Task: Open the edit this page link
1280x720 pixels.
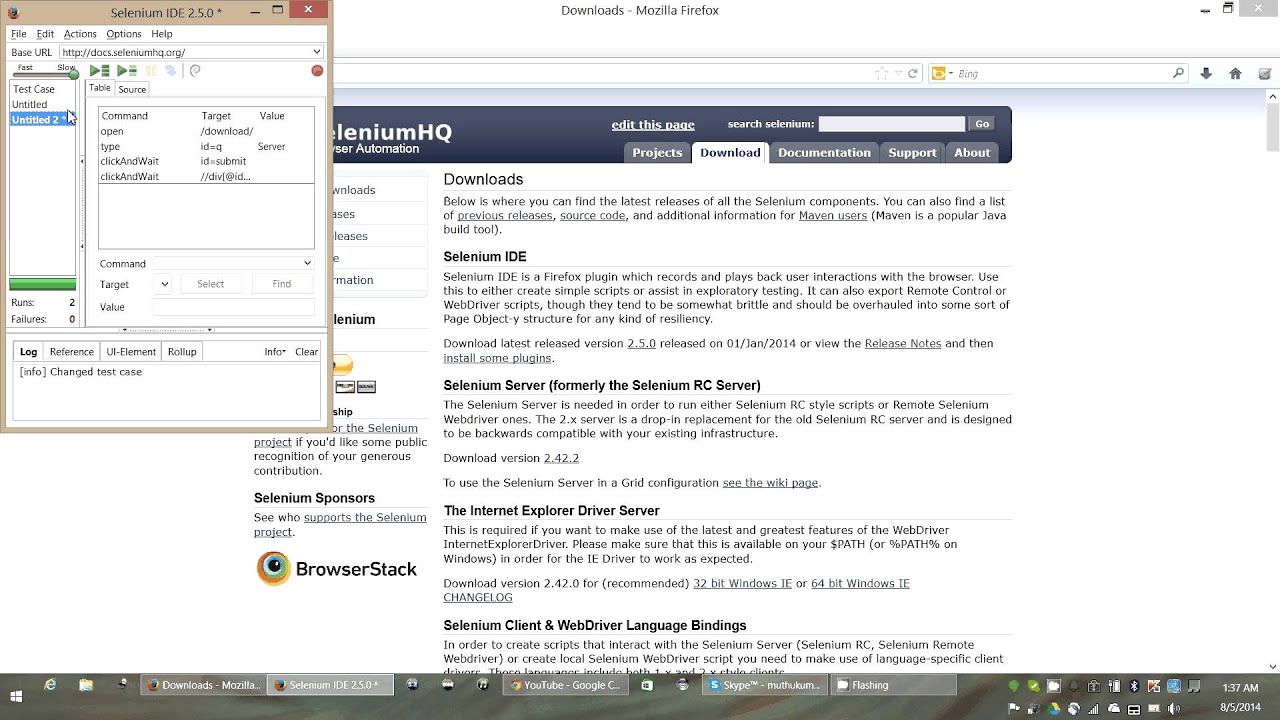Action: 653,125
